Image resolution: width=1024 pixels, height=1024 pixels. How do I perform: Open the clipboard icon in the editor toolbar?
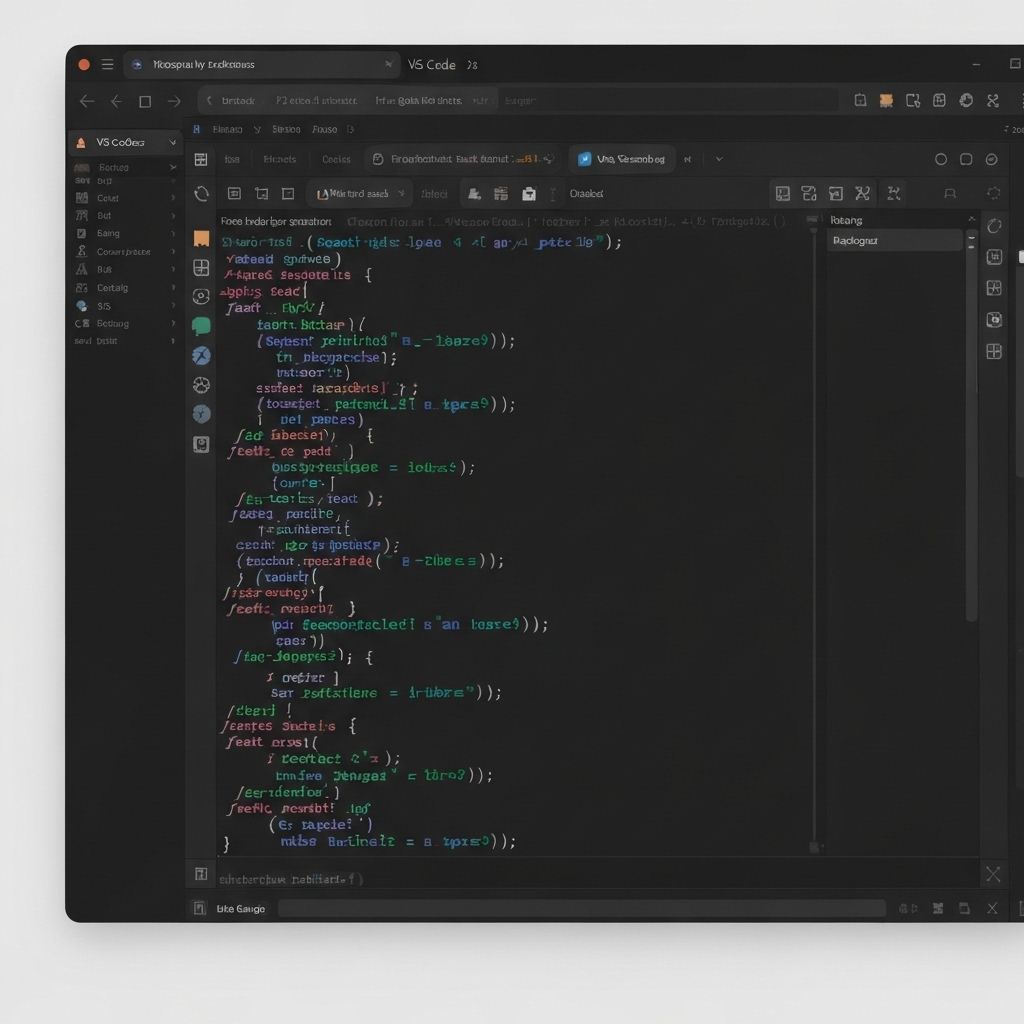tap(529, 193)
